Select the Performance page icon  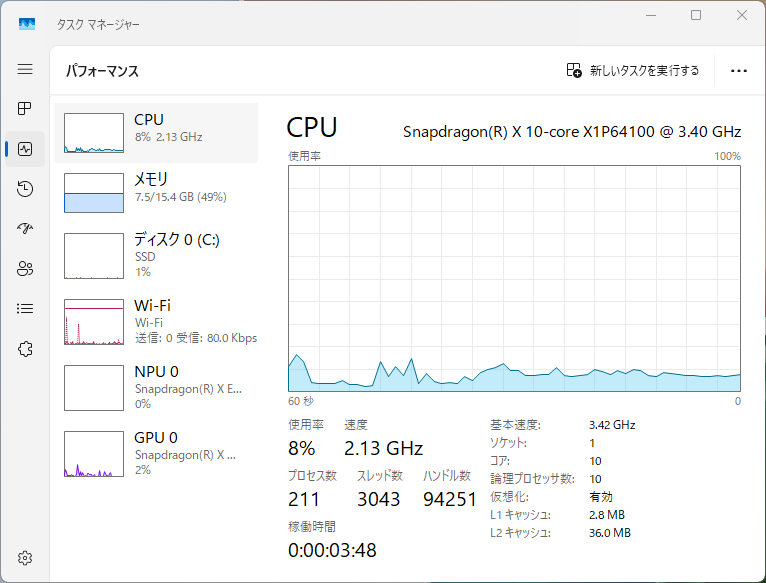coord(25,149)
